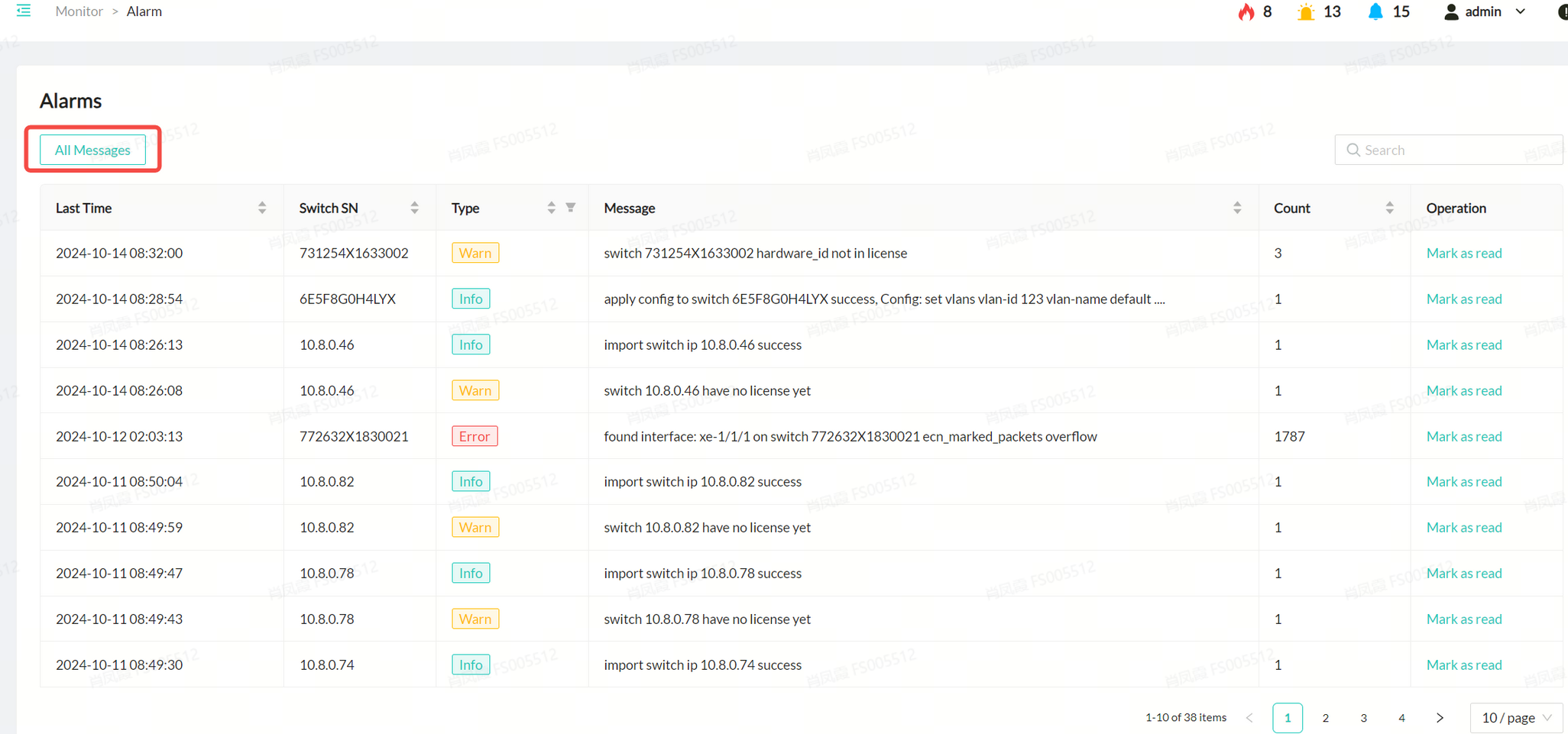
Task: Go to next page arrow
Action: click(1440, 718)
